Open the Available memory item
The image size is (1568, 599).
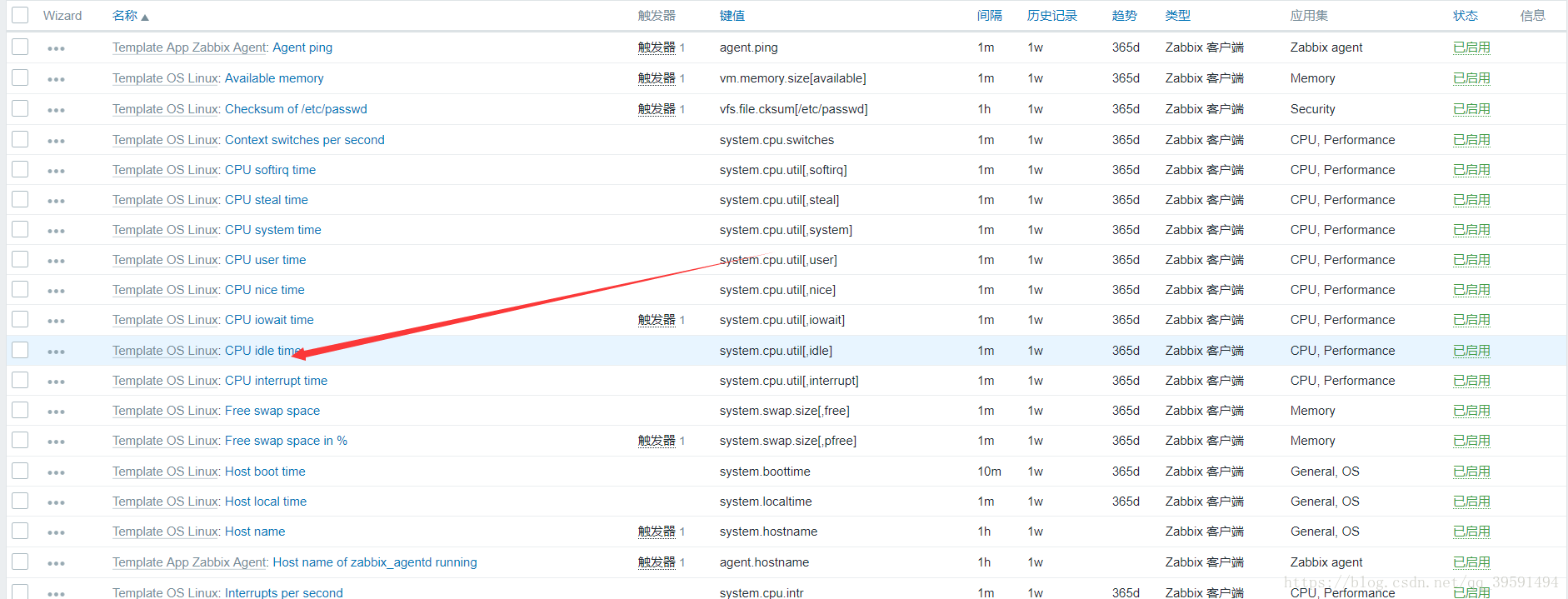(274, 78)
